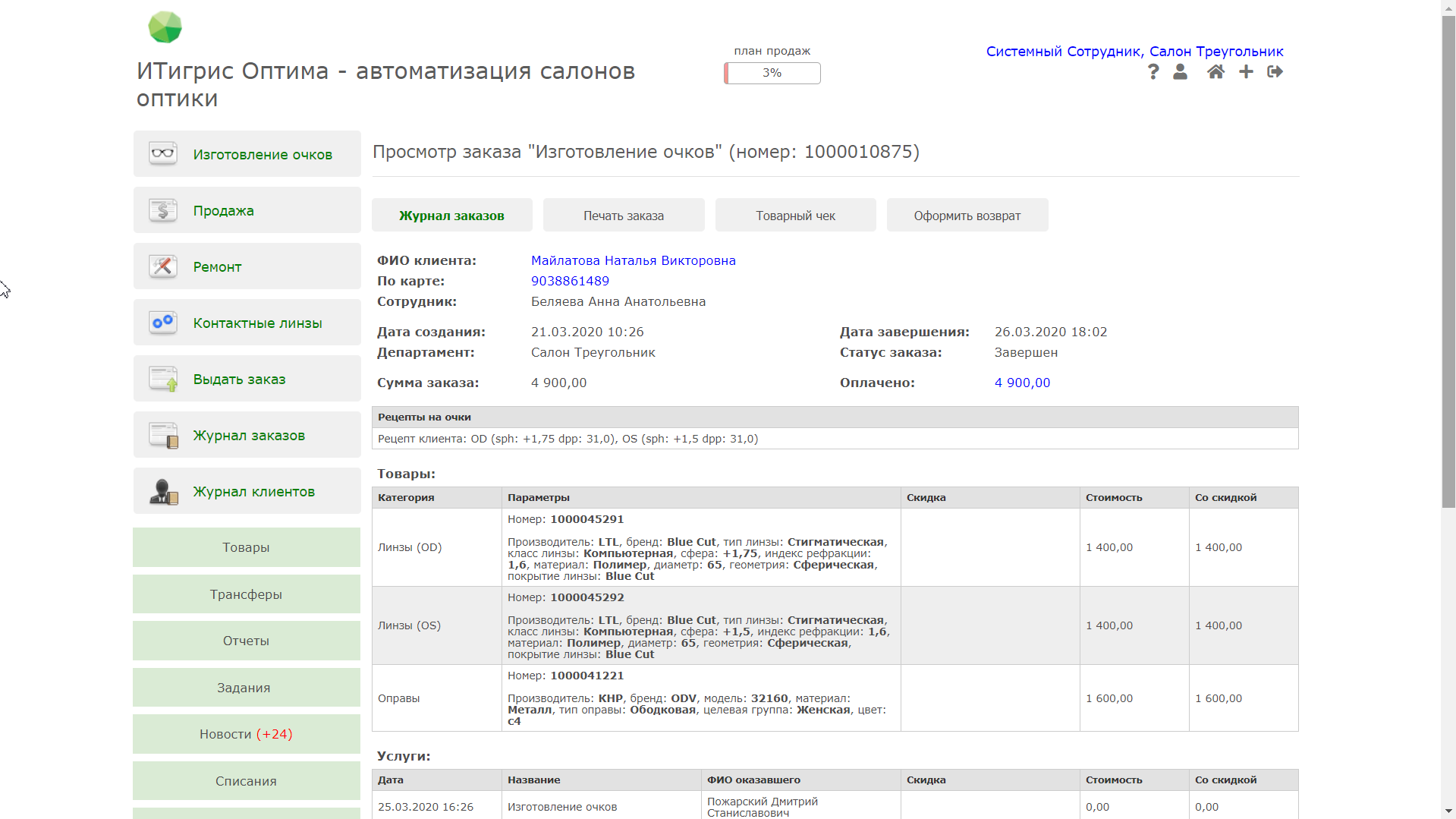Click the plus icon in header

(x=1246, y=71)
